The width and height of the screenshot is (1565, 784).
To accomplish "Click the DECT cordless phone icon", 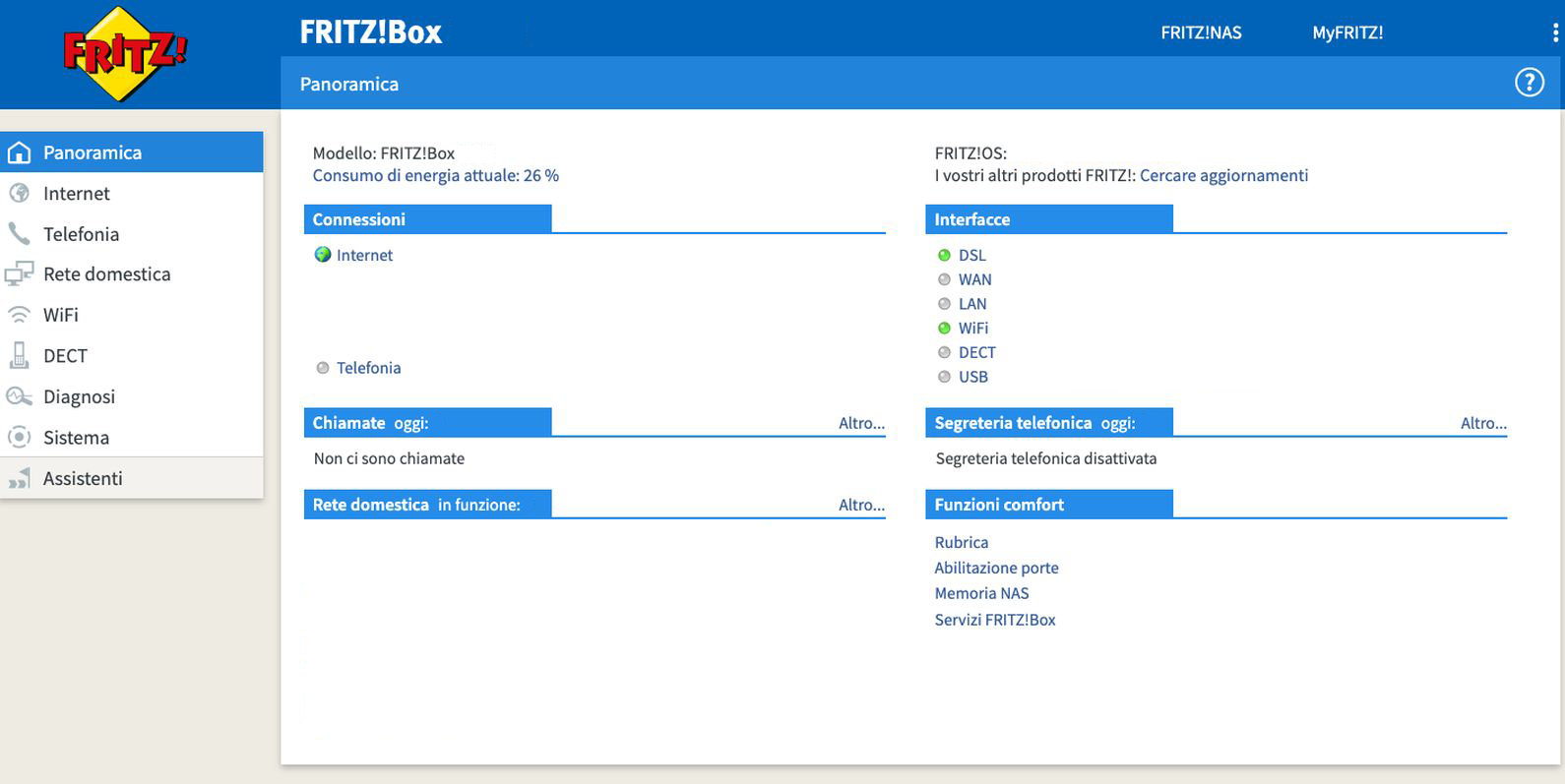I will click(19, 355).
